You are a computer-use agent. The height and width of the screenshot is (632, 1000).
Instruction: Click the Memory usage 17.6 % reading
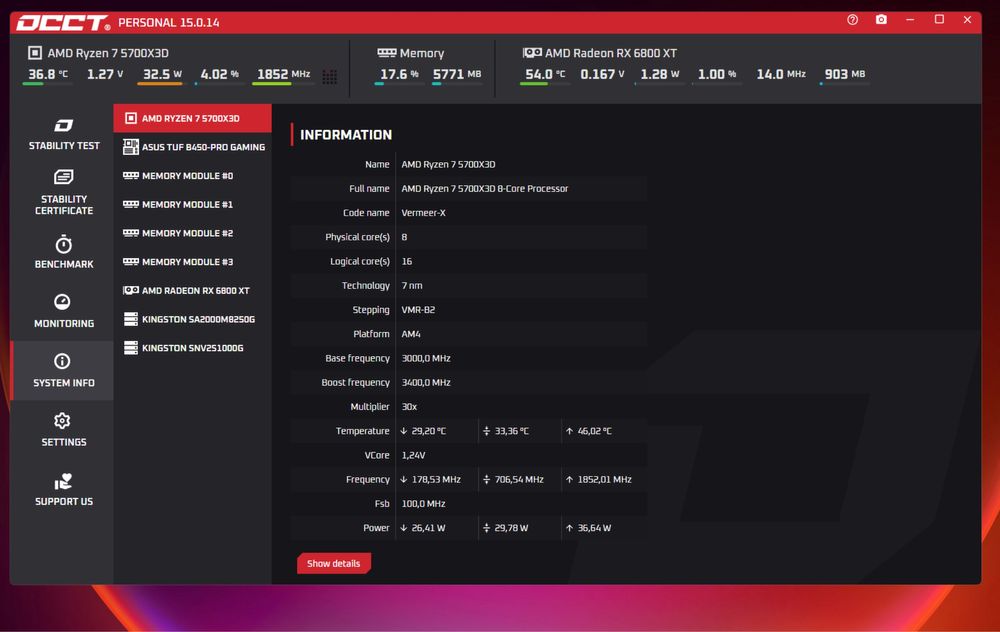[x=399, y=74]
